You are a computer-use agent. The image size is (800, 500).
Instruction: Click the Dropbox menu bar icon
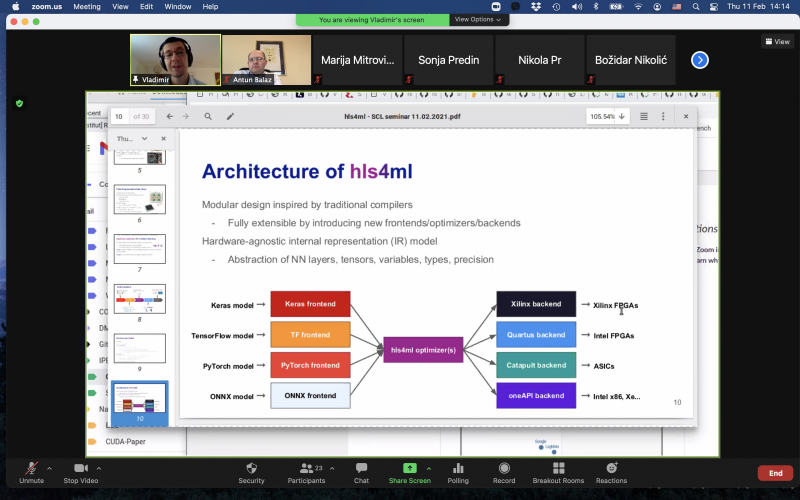[x=536, y=7]
